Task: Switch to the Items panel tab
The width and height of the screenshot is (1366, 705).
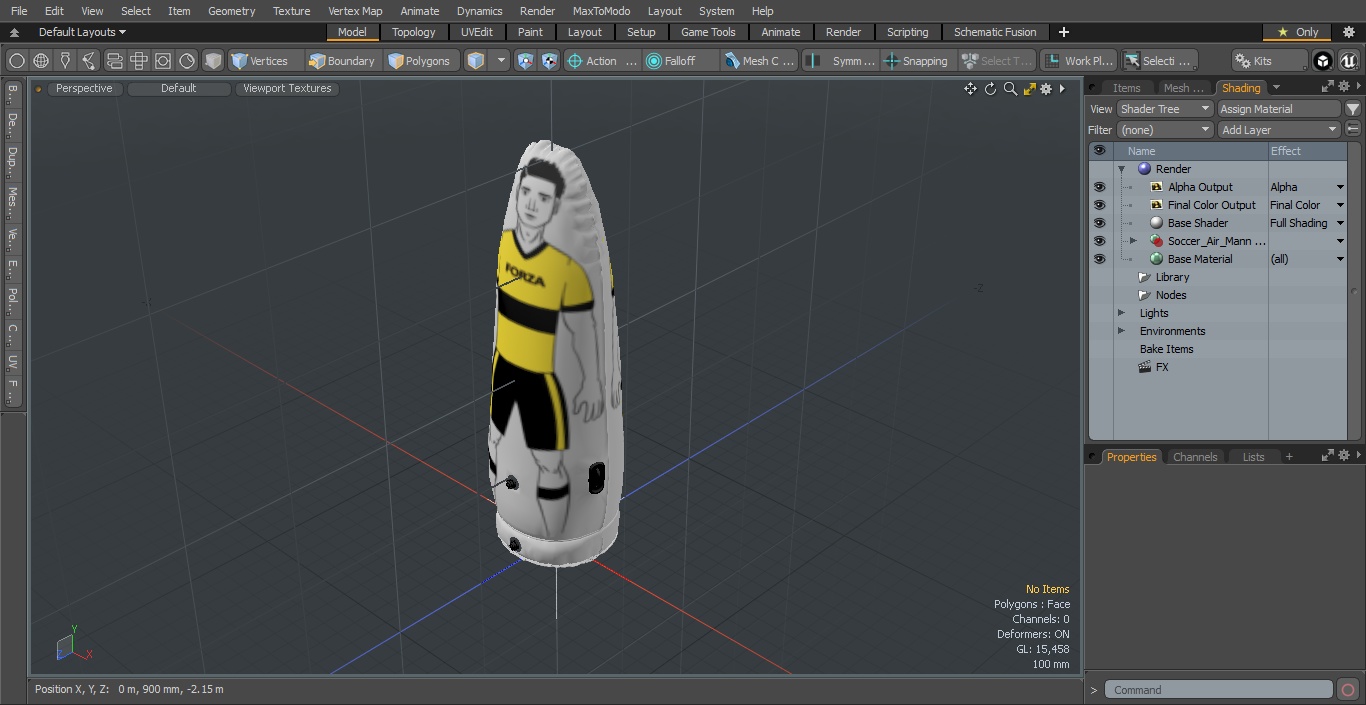Action: pos(1126,88)
